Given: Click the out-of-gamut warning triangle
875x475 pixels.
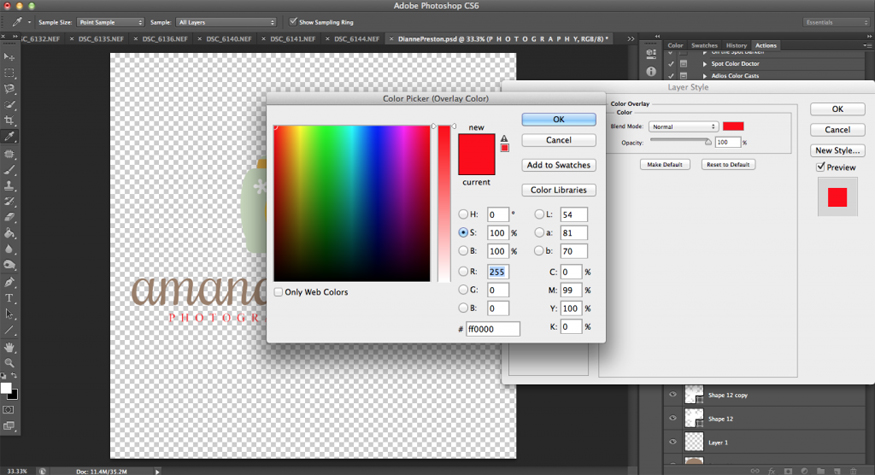Looking at the screenshot, I should tap(504, 138).
